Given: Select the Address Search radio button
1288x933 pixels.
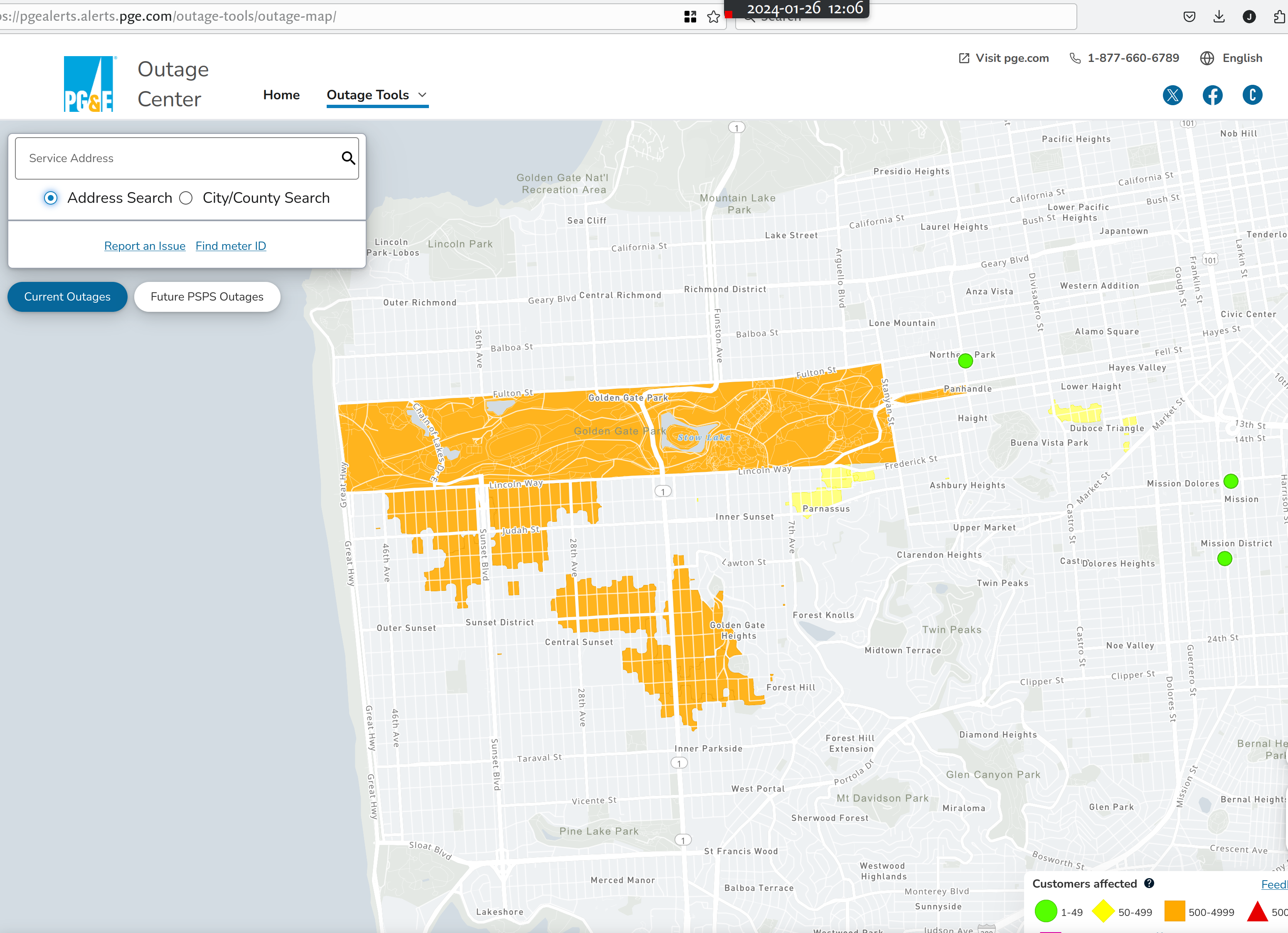Looking at the screenshot, I should [51, 198].
